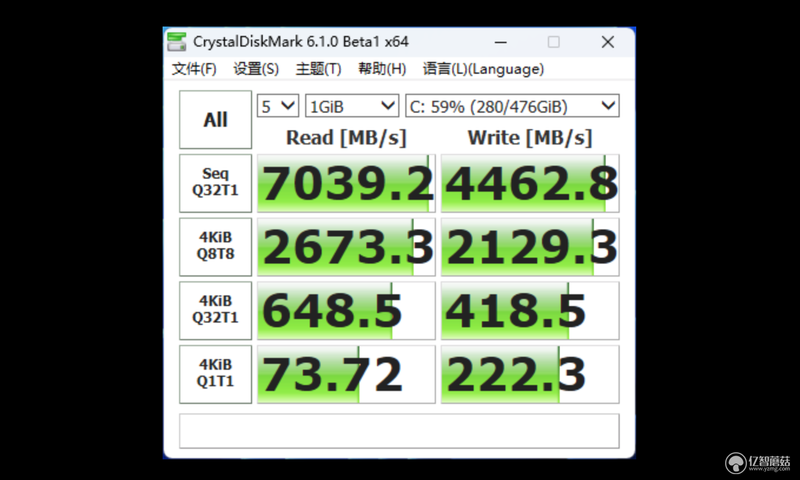The width and height of the screenshot is (800, 480).
Task: Click the empty comment field at the bottom
Action: [399, 431]
